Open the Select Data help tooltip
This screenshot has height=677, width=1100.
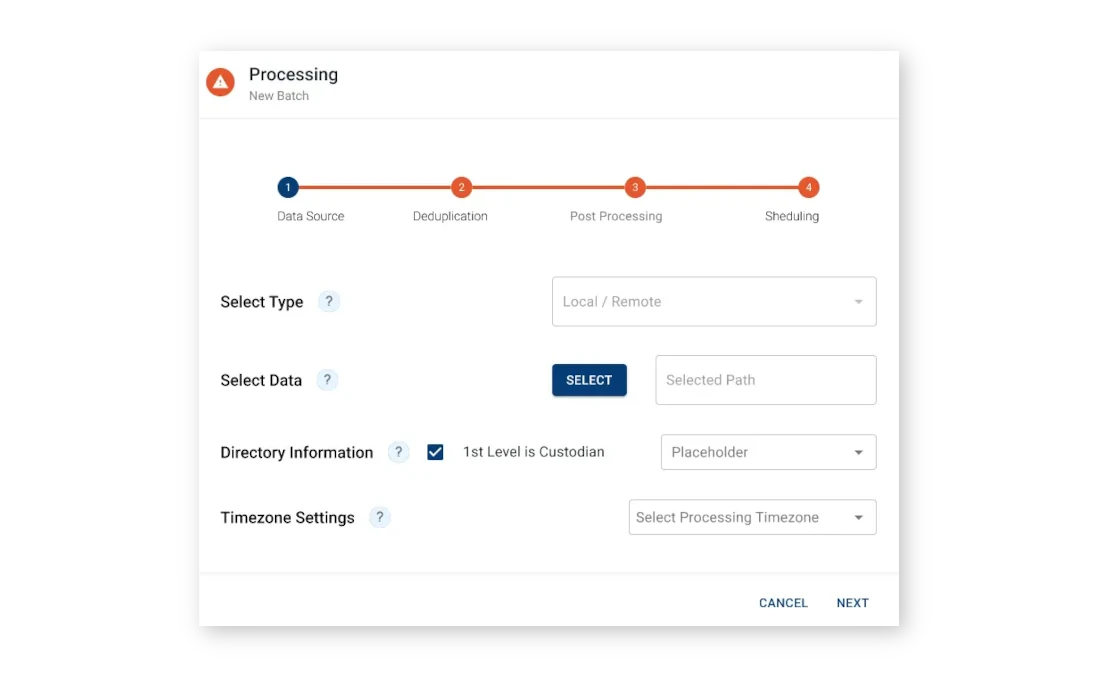[326, 380]
